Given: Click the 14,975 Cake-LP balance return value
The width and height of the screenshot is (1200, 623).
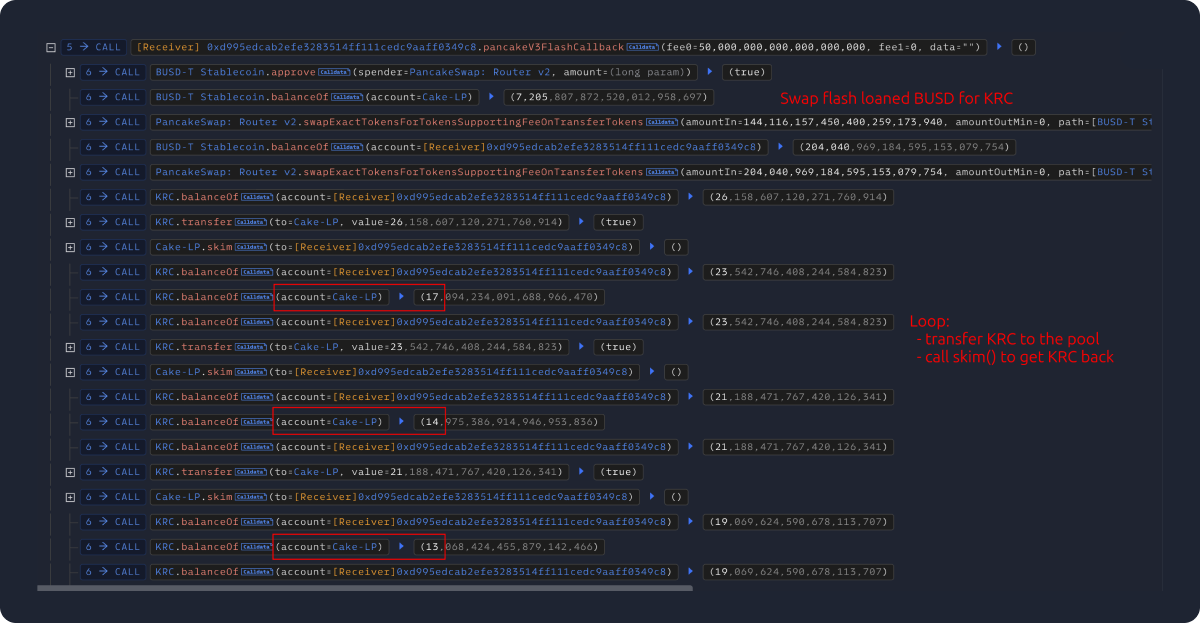Looking at the screenshot, I should click(509, 422).
